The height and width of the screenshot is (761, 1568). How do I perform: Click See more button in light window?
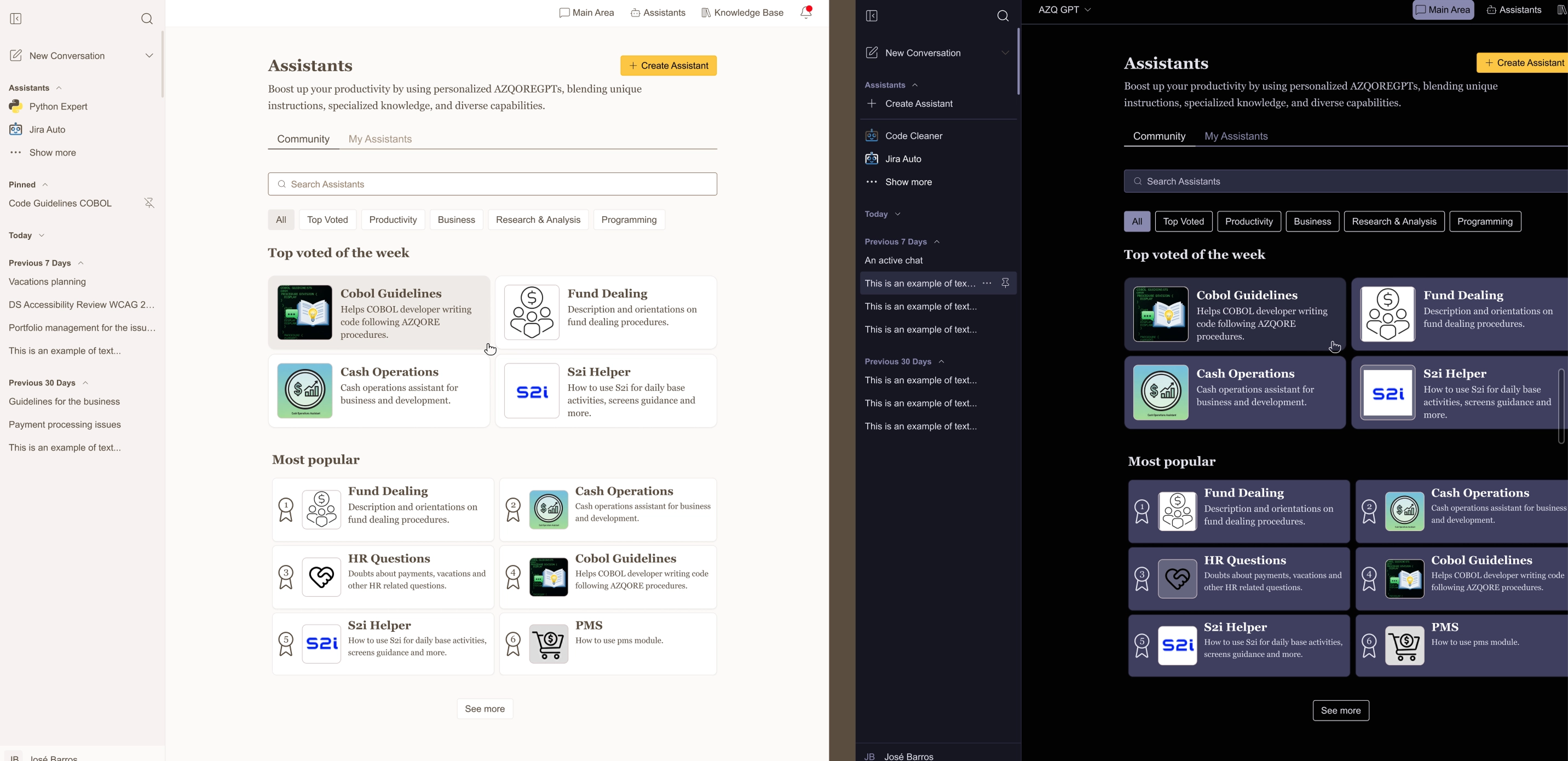click(x=485, y=709)
